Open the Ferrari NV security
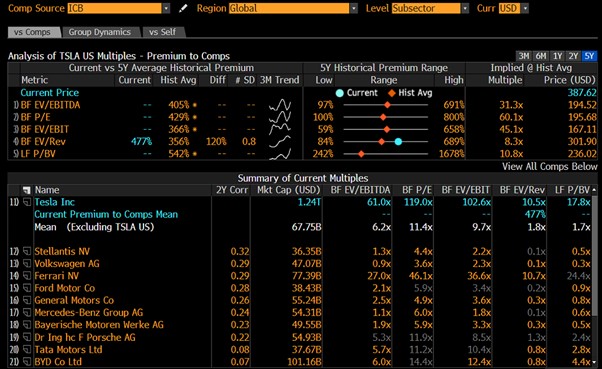Screen dimensions: 602x369 click(56, 276)
